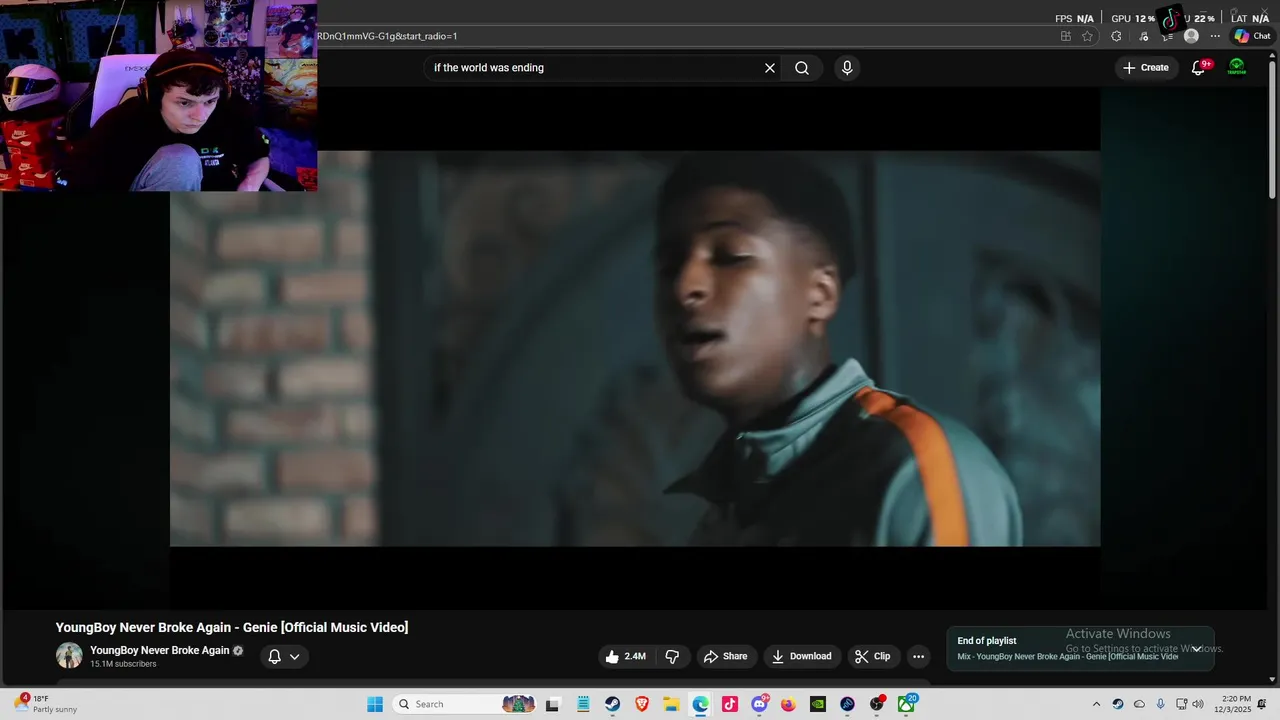Switch to Microsoft Edge taskbar icon
This screenshot has height=720, width=1280.
click(700, 704)
